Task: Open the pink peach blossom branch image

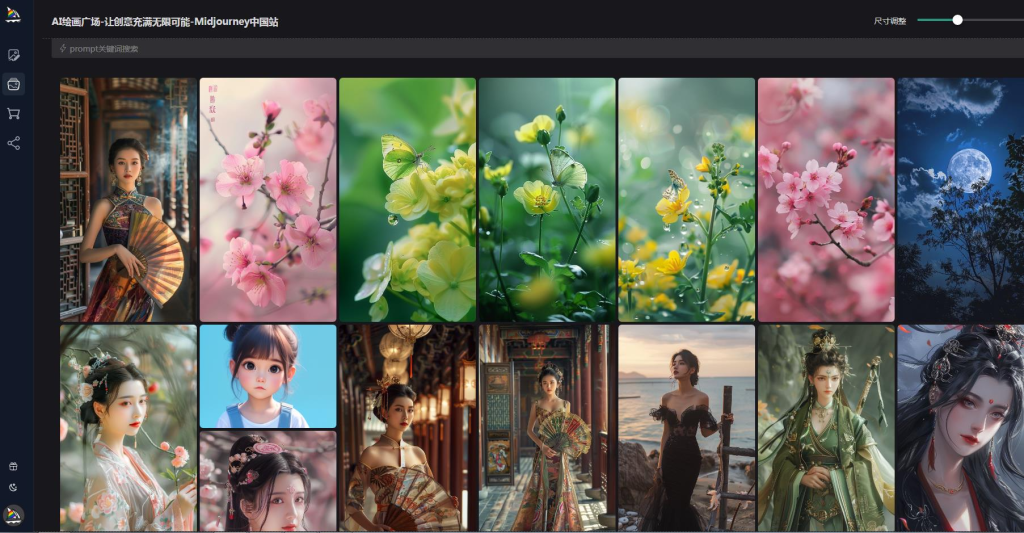Action: (x=268, y=200)
